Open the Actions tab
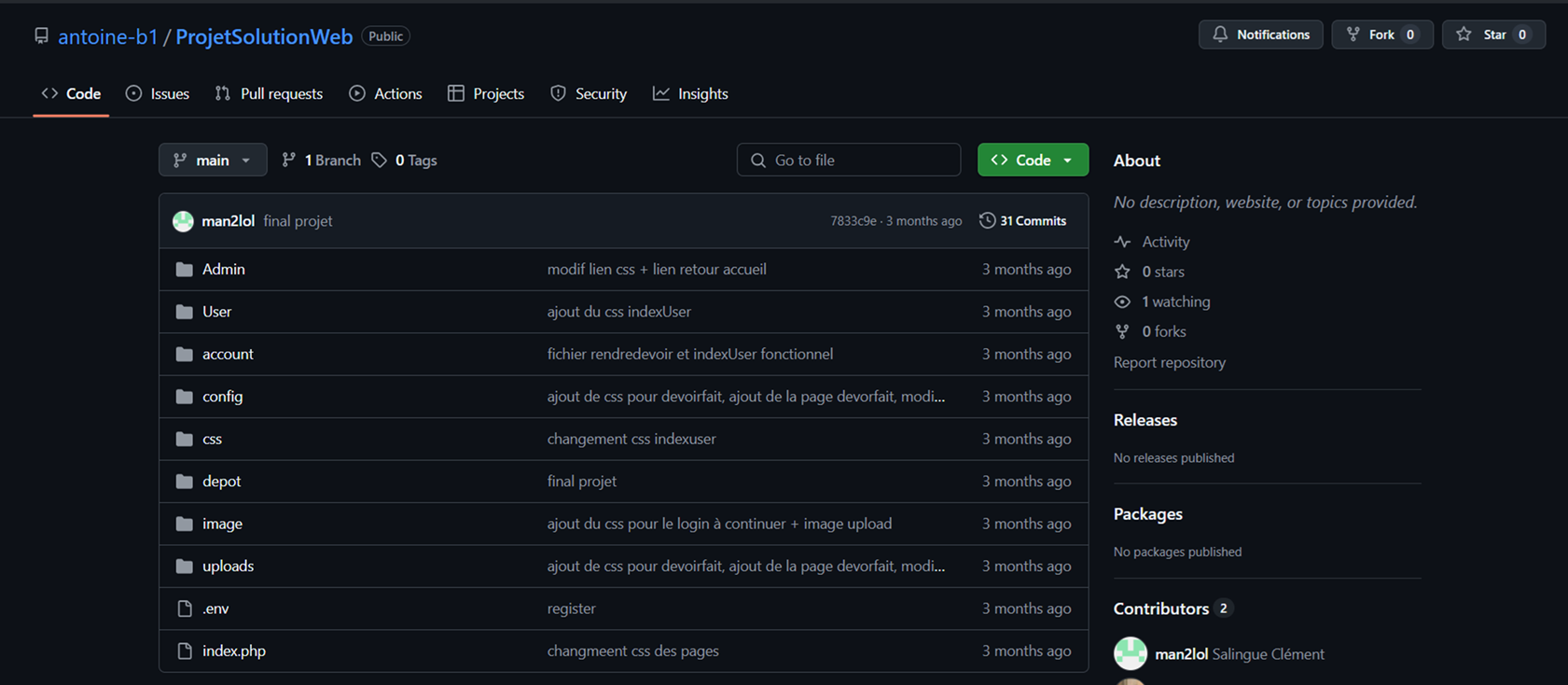 (x=385, y=93)
